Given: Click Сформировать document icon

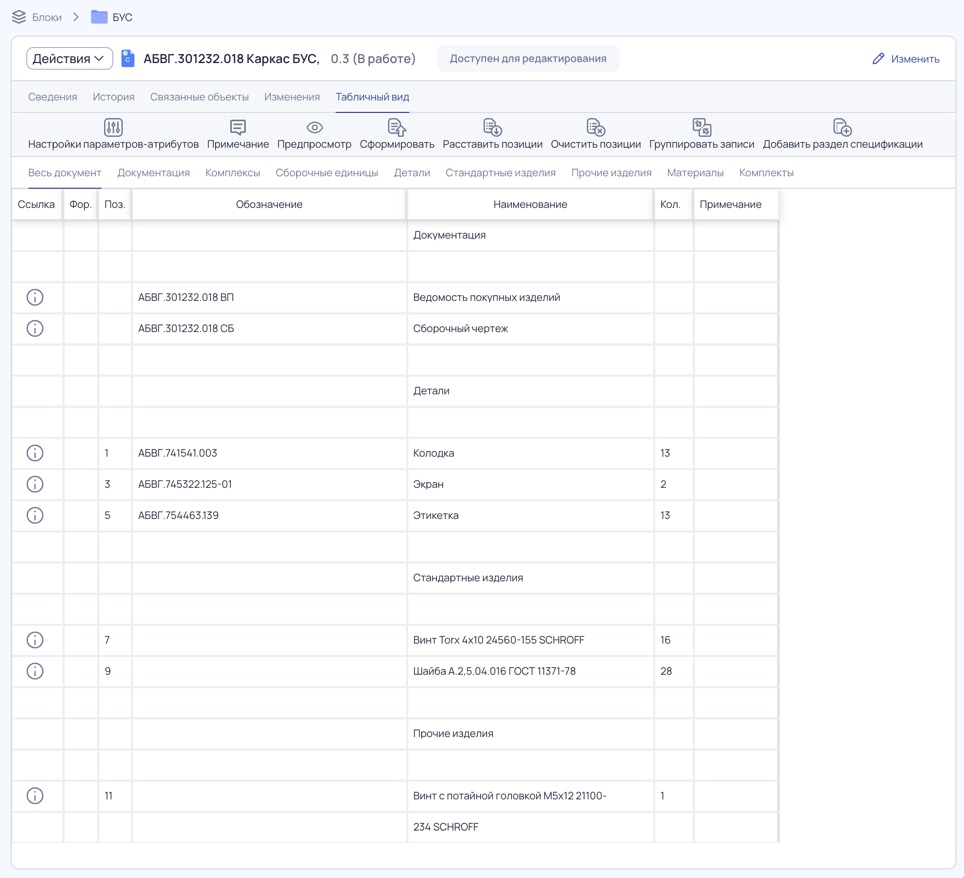Looking at the screenshot, I should pos(397,127).
